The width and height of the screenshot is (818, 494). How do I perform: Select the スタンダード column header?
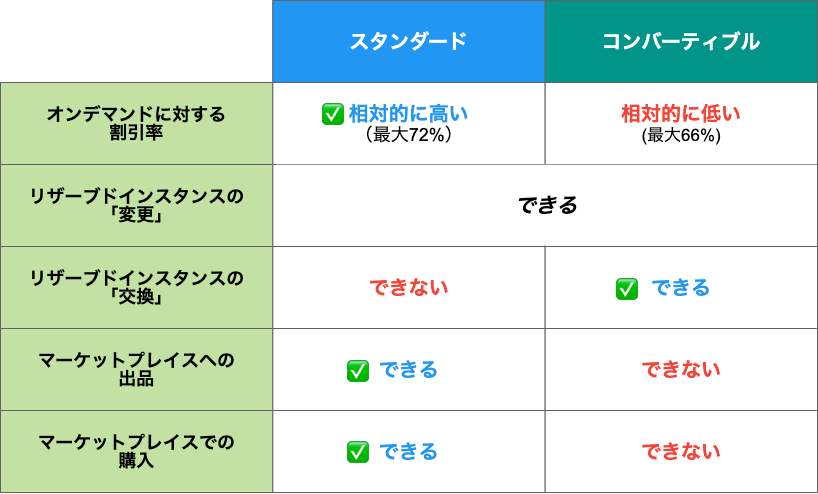click(x=408, y=41)
